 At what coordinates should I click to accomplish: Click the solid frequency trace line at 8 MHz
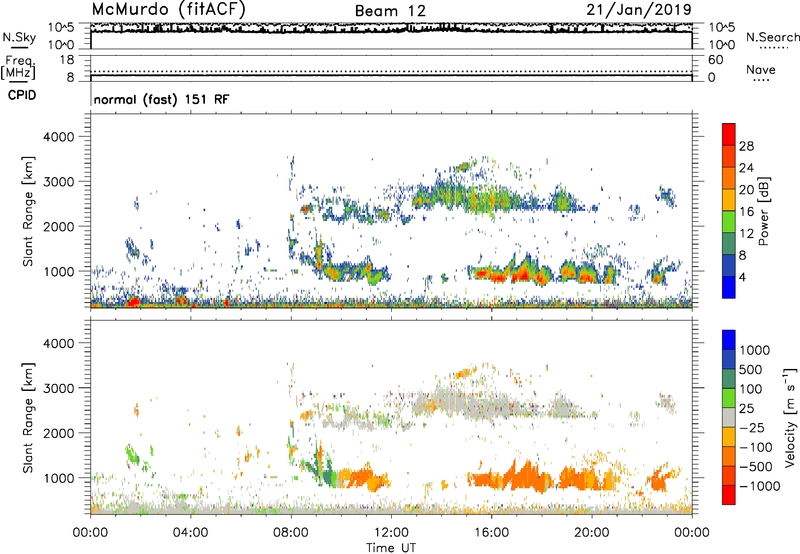pyautogui.click(x=391, y=75)
